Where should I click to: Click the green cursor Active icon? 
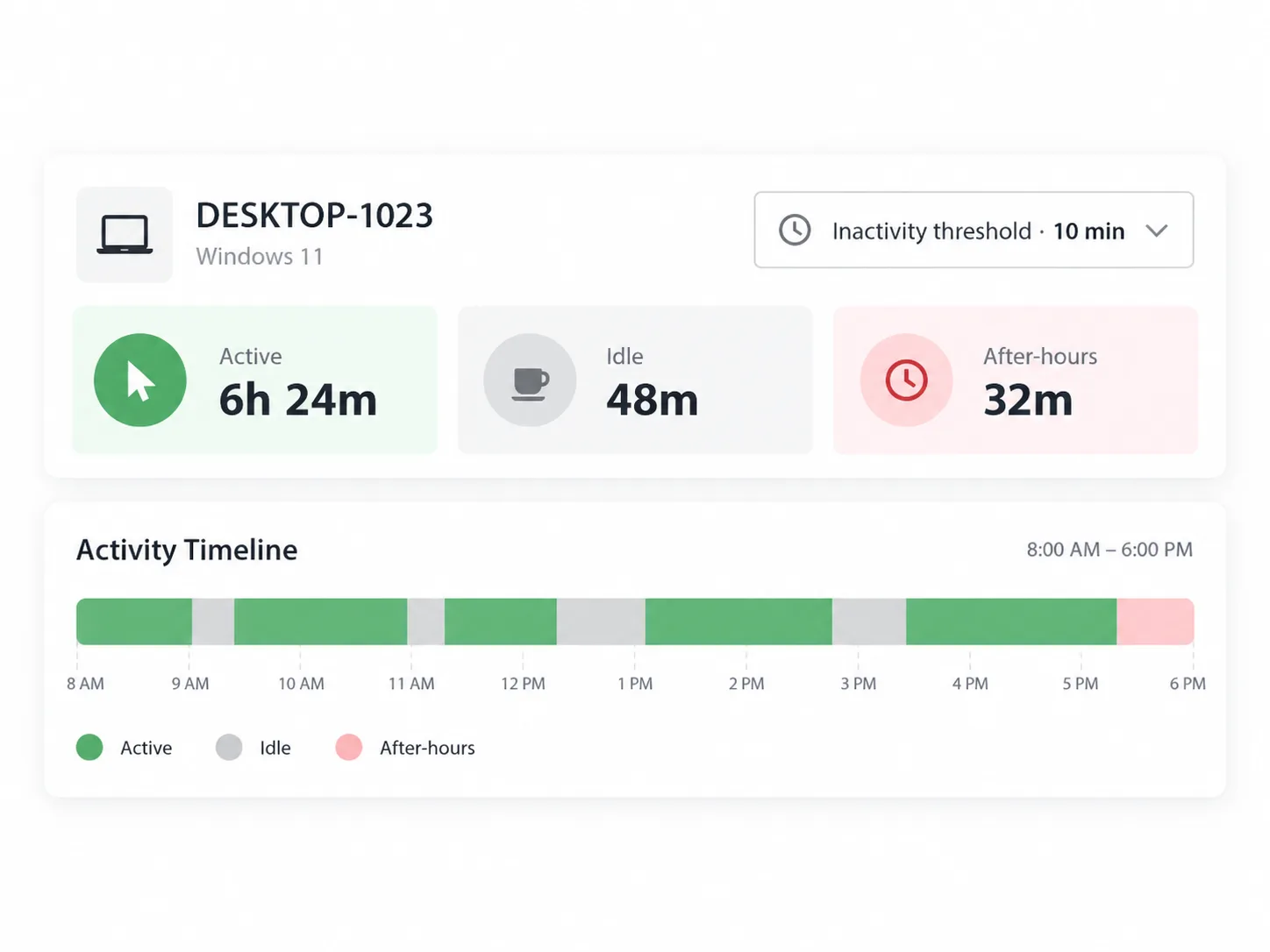point(140,380)
